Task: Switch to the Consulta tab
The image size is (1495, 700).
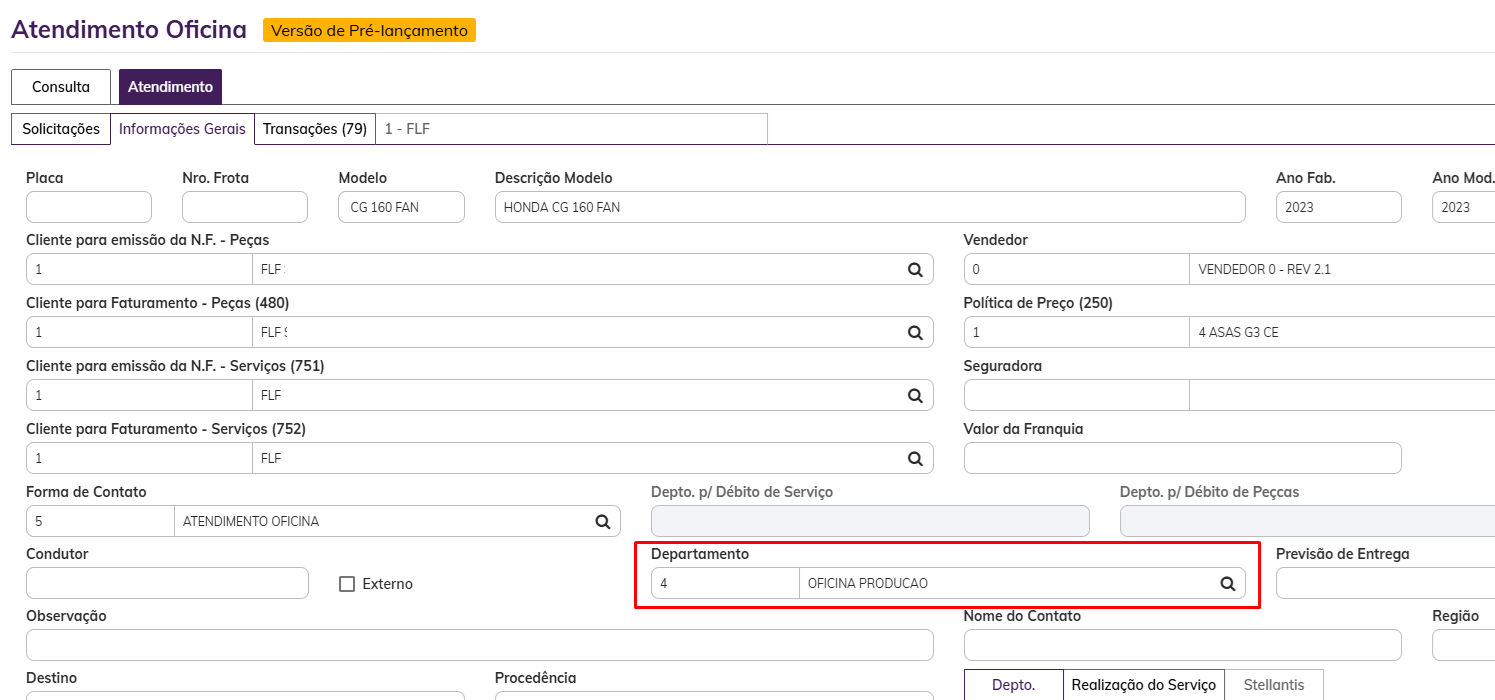Action: (x=61, y=87)
